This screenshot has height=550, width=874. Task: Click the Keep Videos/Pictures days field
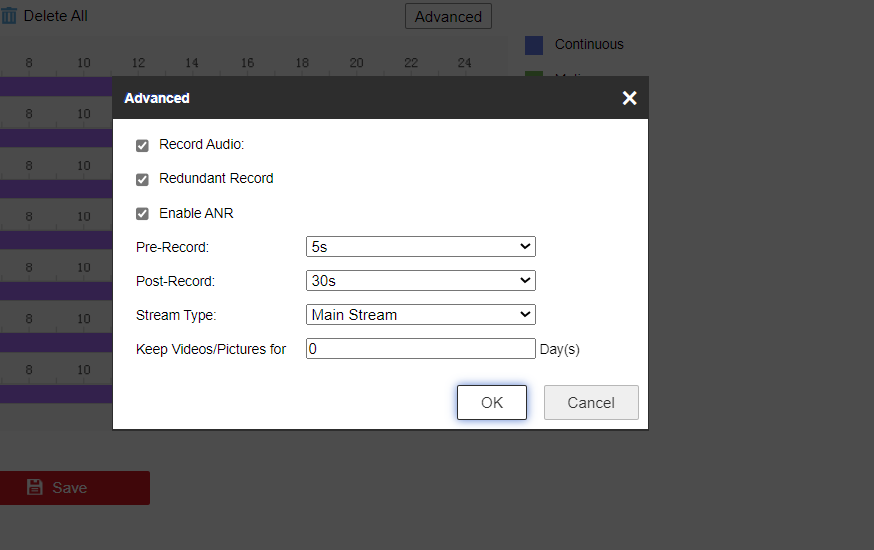tap(420, 349)
